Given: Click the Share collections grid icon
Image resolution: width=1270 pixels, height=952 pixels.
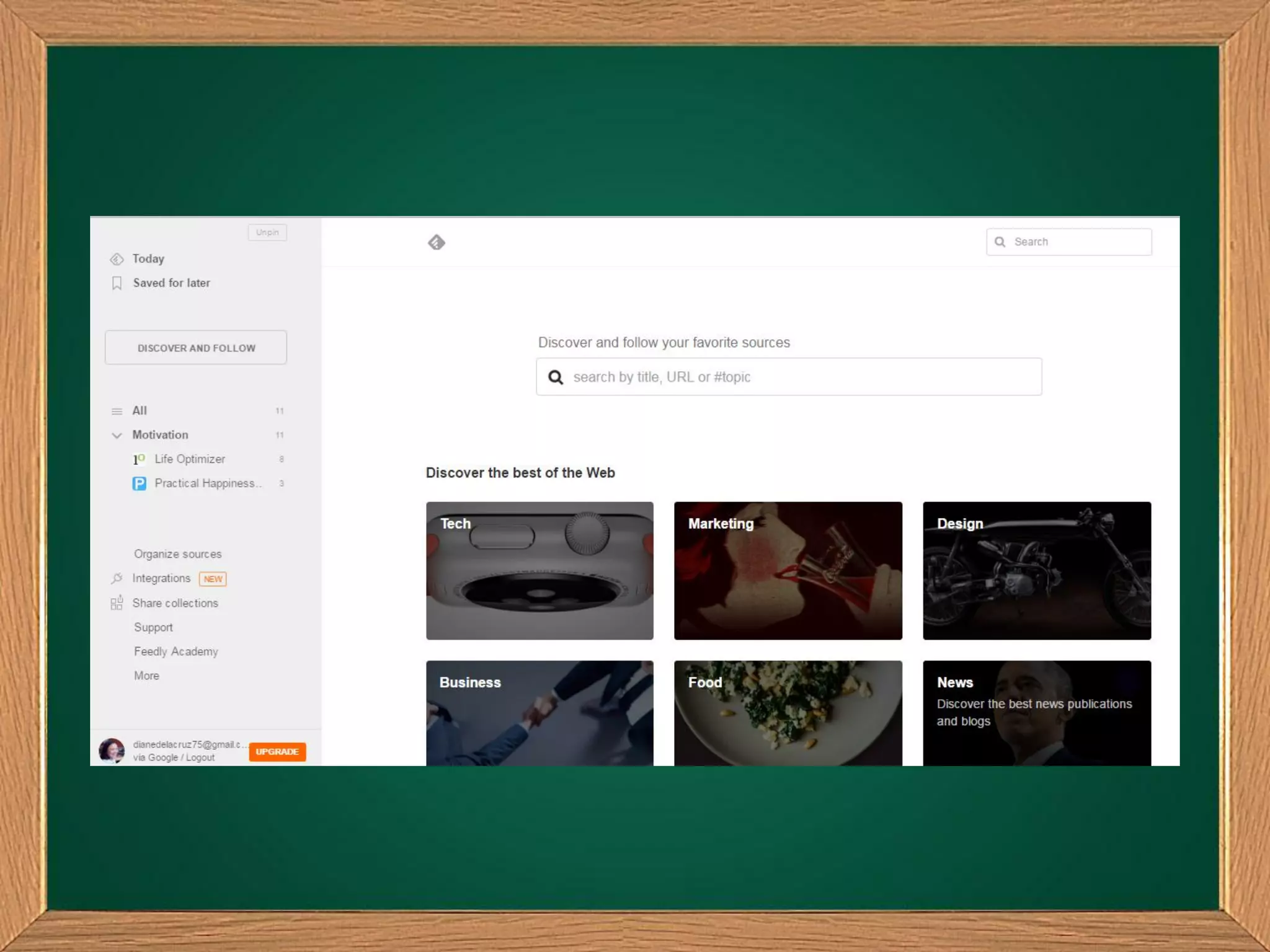Looking at the screenshot, I should (117, 602).
